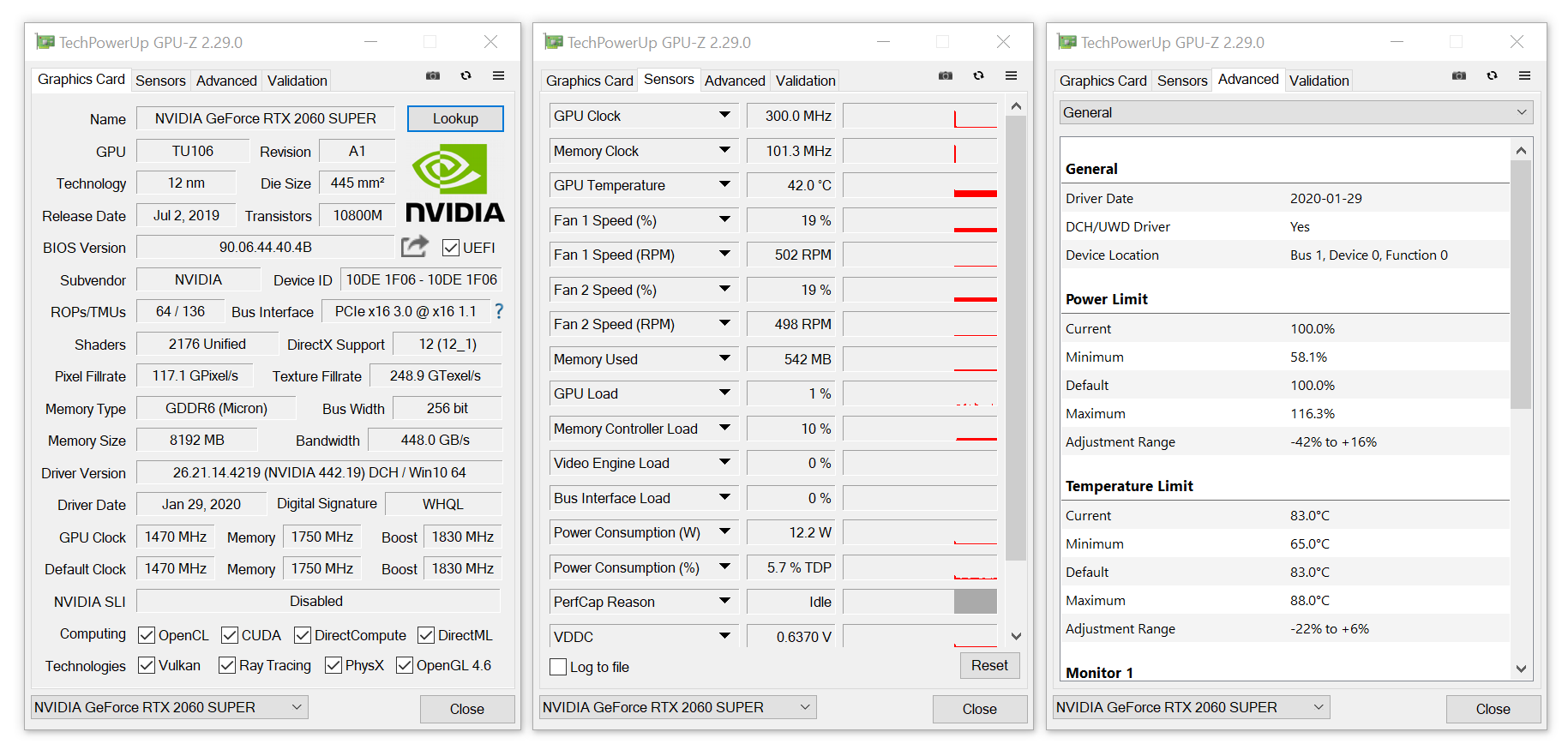Image resolution: width=1568 pixels, height=750 pixels.
Task: Open GPU selector dropdown in Advanced window
Action: point(1192,707)
